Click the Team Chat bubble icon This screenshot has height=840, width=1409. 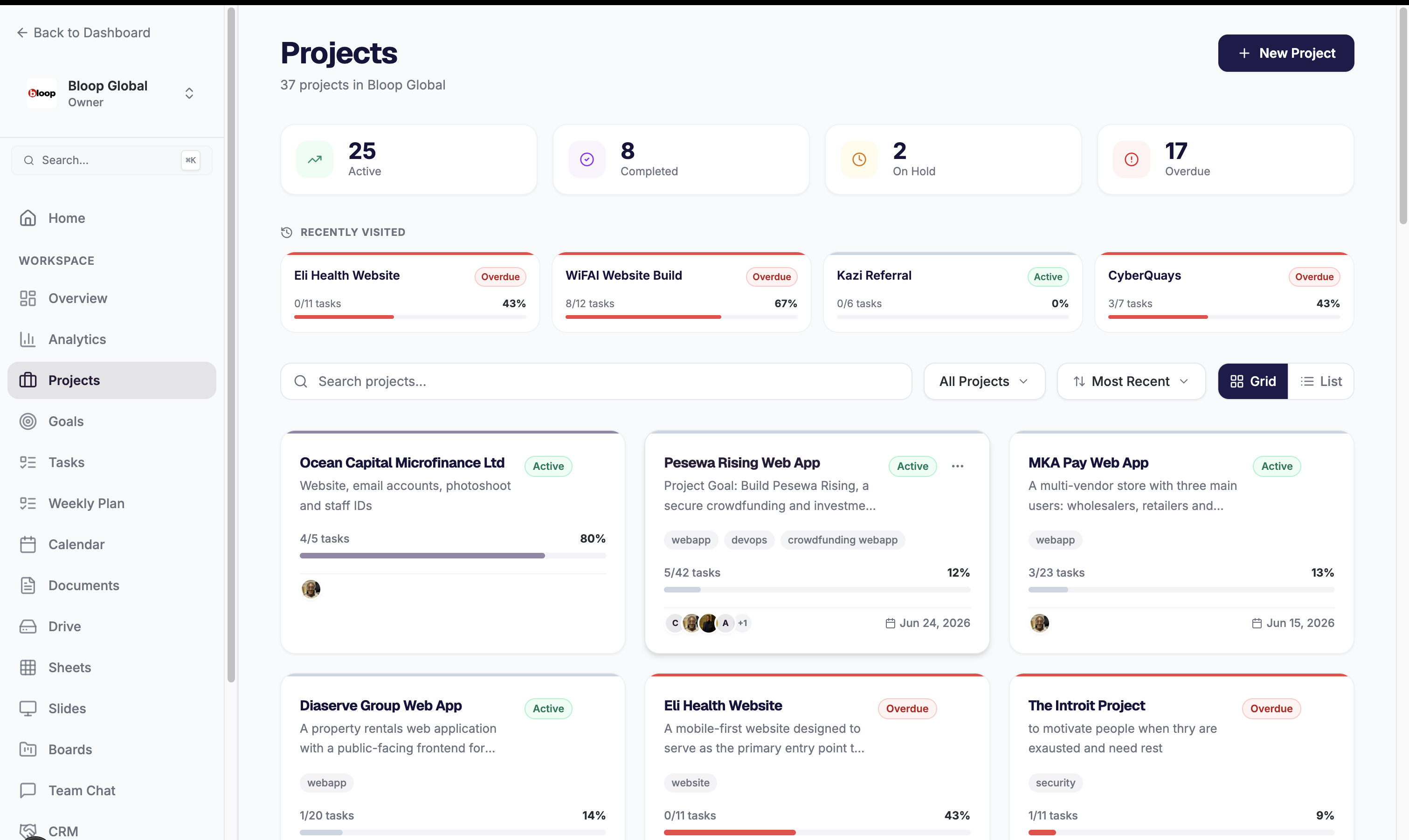28,791
